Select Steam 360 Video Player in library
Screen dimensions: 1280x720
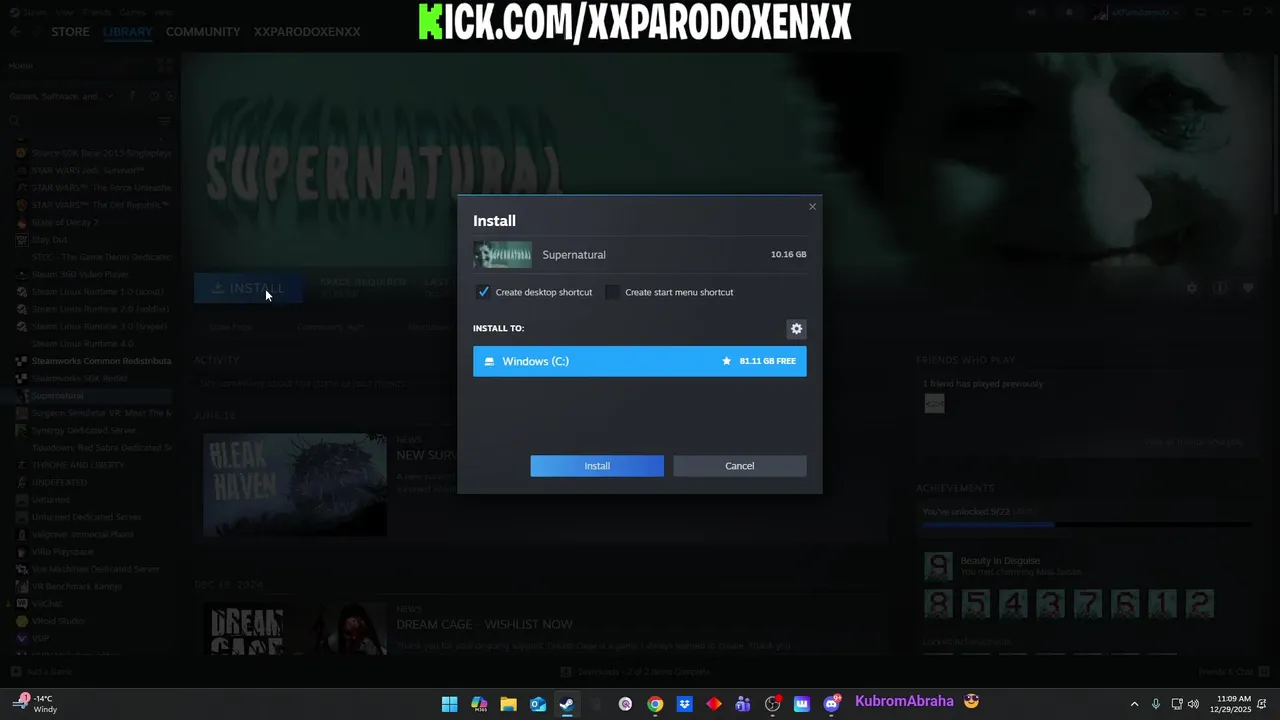(80, 274)
